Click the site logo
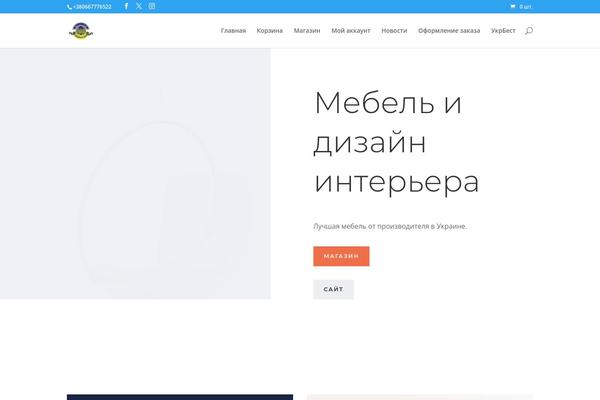Viewport: 600px width, 400px height. [x=81, y=31]
